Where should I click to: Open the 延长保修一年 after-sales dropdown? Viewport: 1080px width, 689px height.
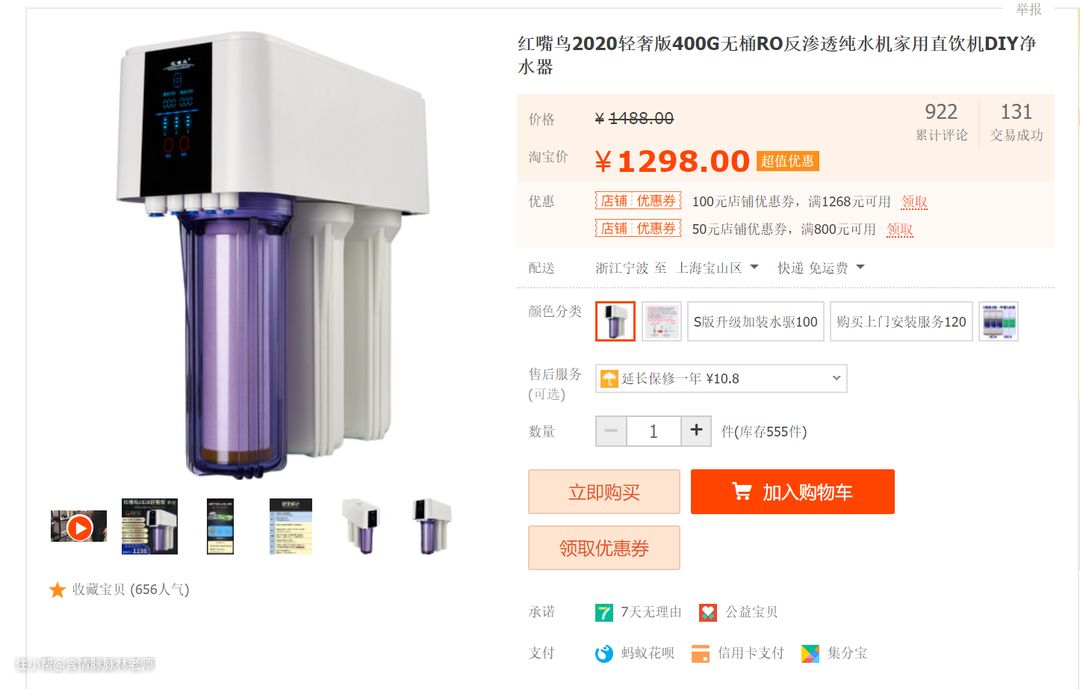tap(721, 378)
